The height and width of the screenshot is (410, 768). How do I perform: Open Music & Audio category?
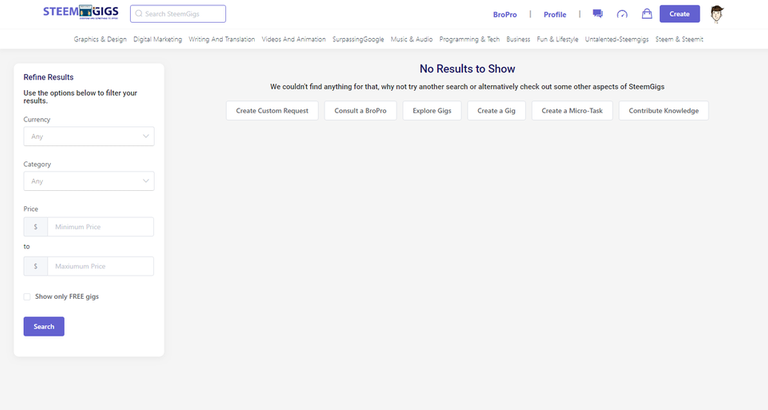point(411,39)
